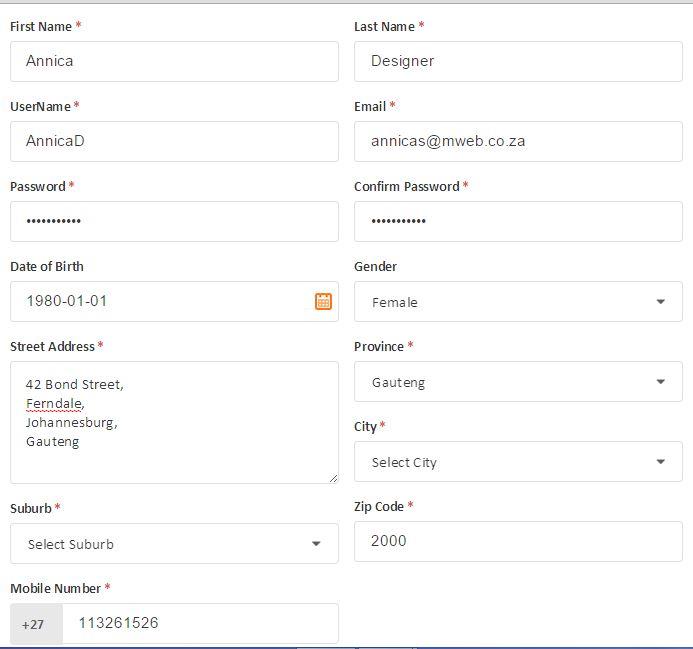This screenshot has height=649, width=693.
Task: Click the Gender dropdown arrow
Action: (x=660, y=302)
